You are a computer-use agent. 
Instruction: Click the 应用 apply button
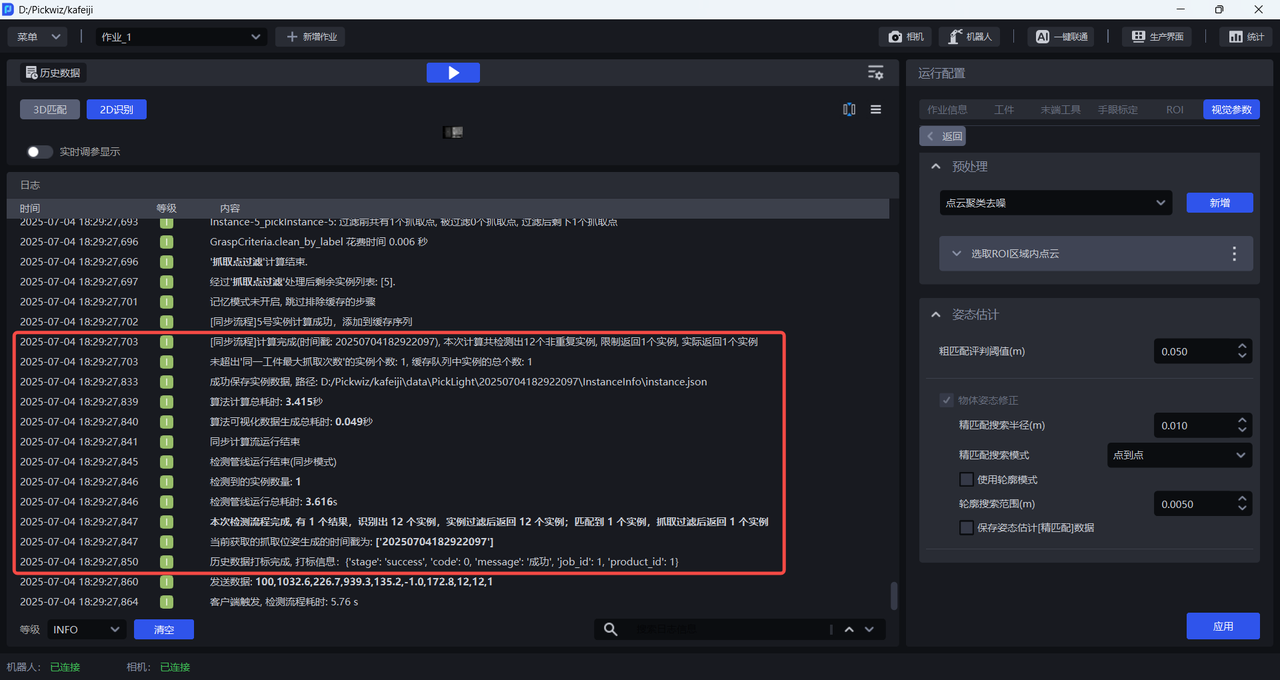click(1222, 626)
